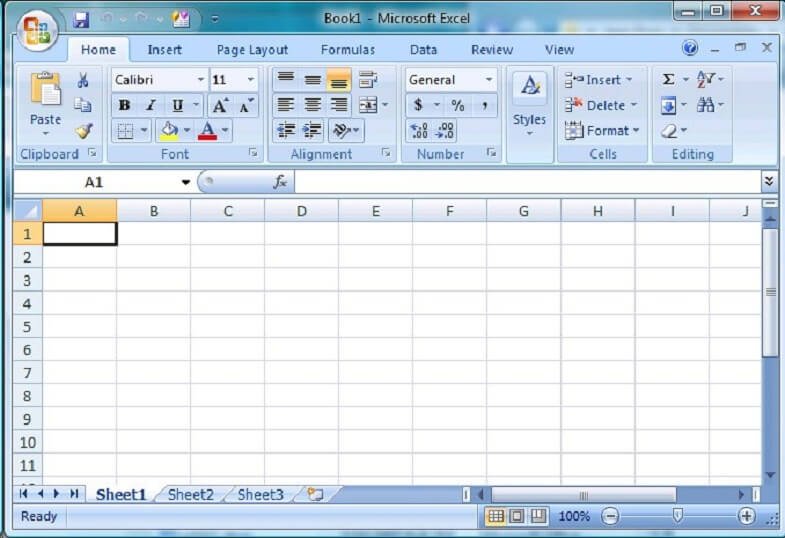The width and height of the screenshot is (785, 538).
Task: Switch to the View tab
Action: [x=559, y=50]
